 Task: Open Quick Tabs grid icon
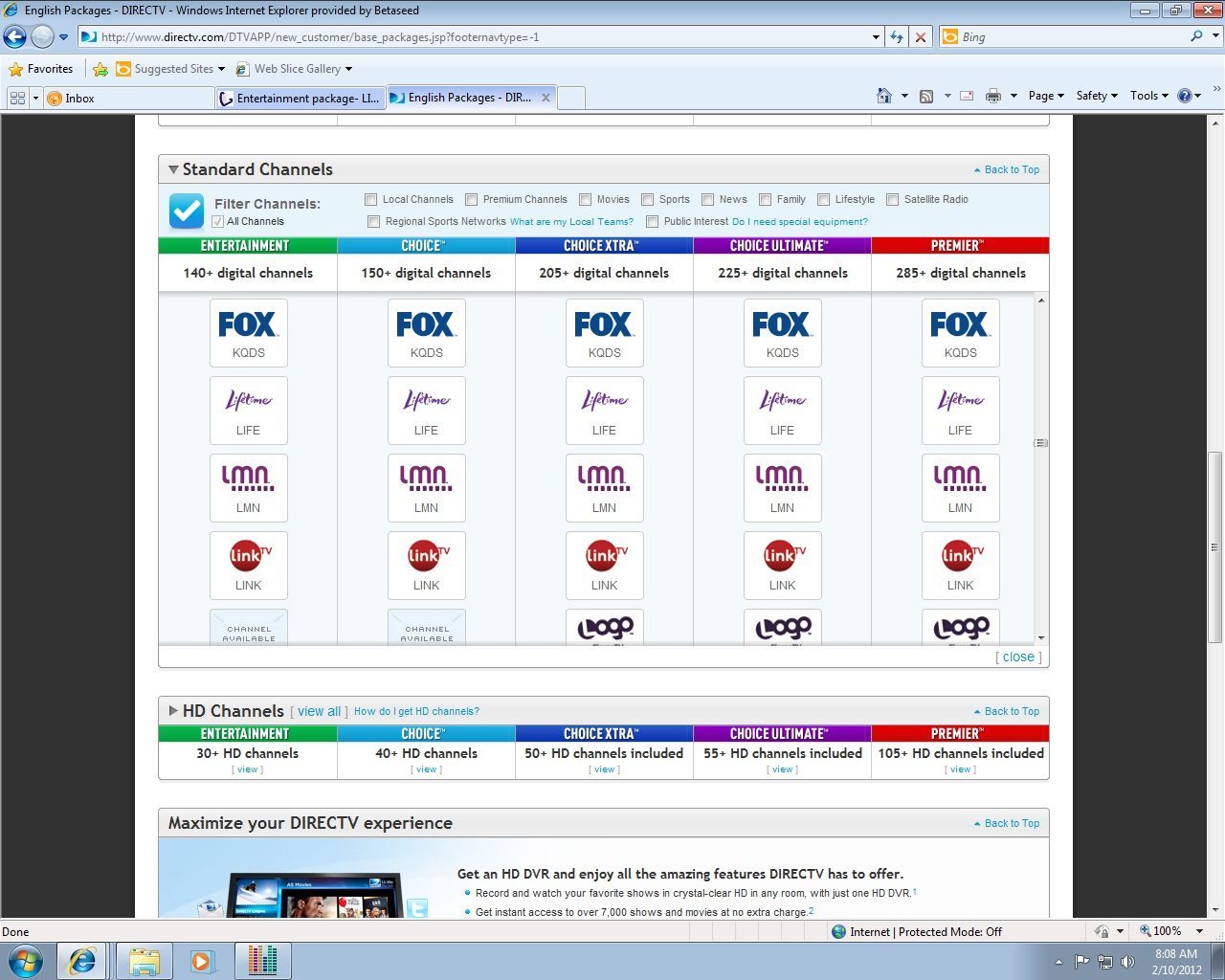pyautogui.click(x=17, y=98)
